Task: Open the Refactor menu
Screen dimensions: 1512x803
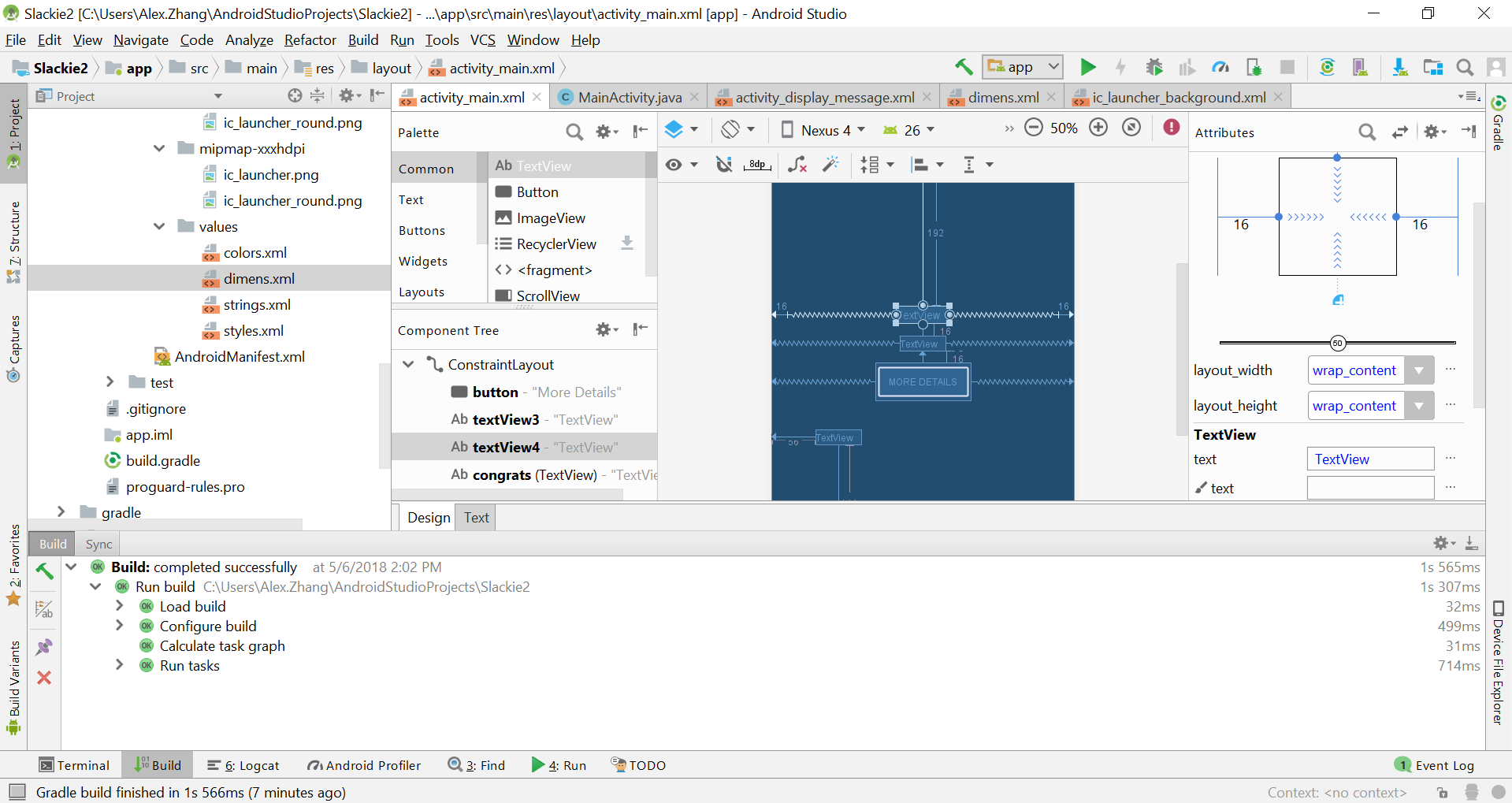Action: click(310, 40)
